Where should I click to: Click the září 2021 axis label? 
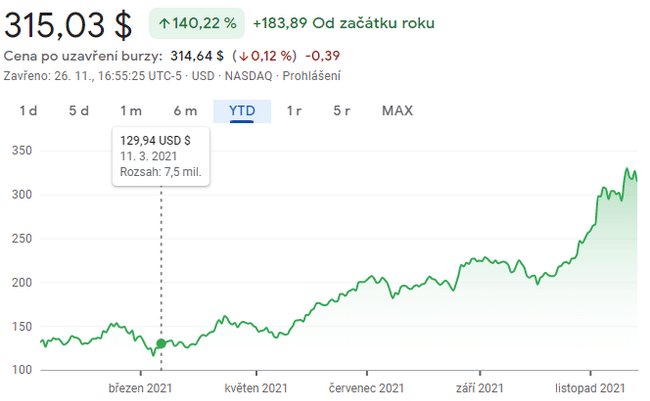pyautogui.click(x=477, y=388)
